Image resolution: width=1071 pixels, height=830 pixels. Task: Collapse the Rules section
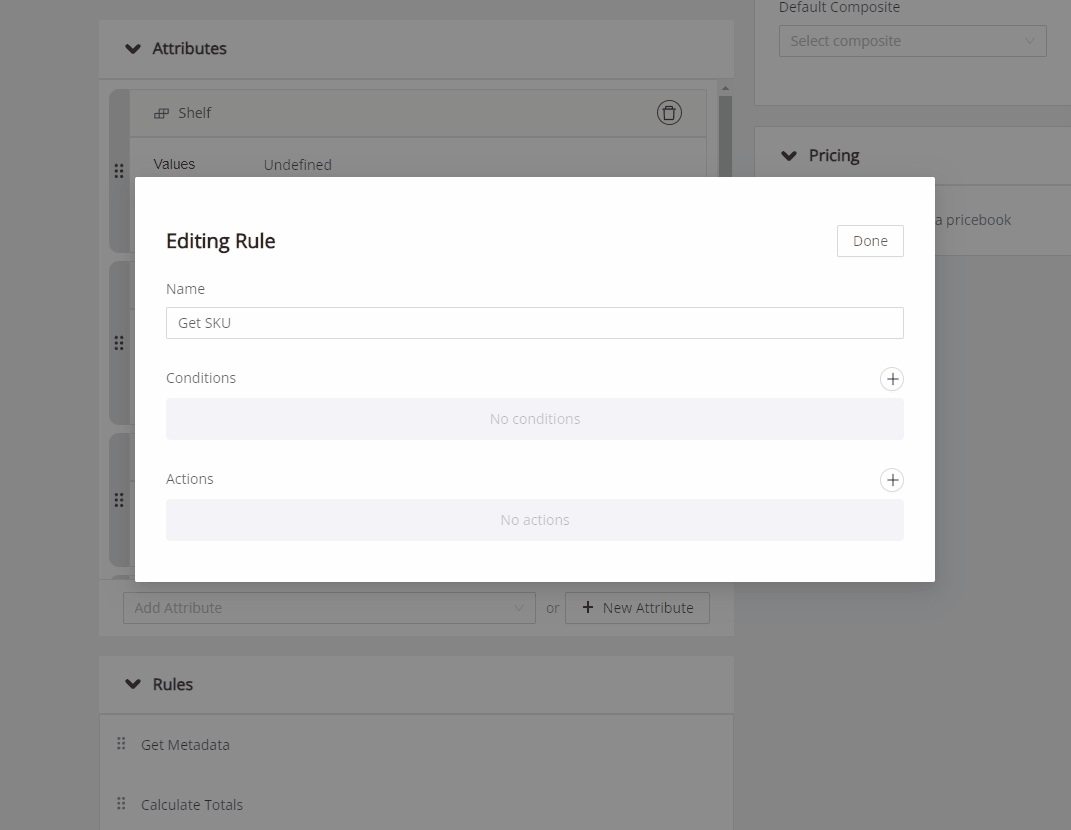133,685
